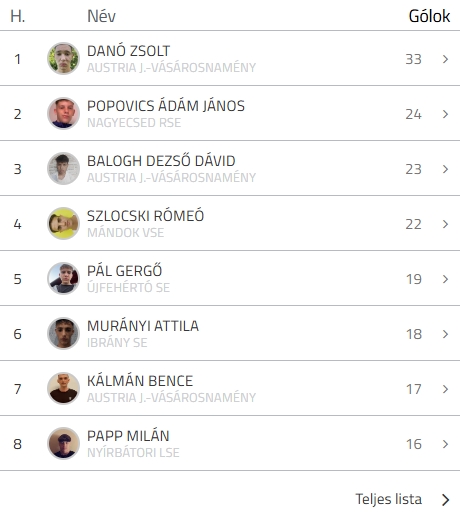Open the Teljes lista full list link
Viewport: 460px width, 514px height.
[389, 499]
